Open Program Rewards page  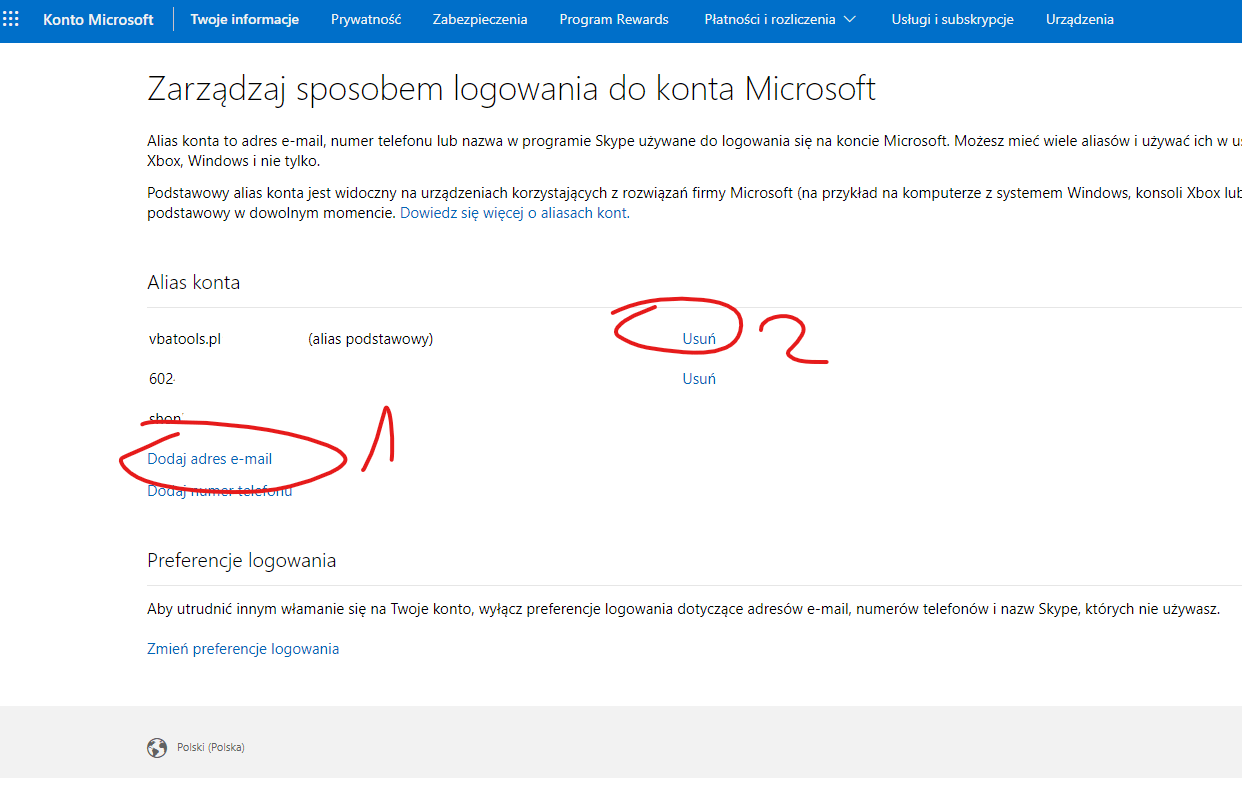pos(614,19)
